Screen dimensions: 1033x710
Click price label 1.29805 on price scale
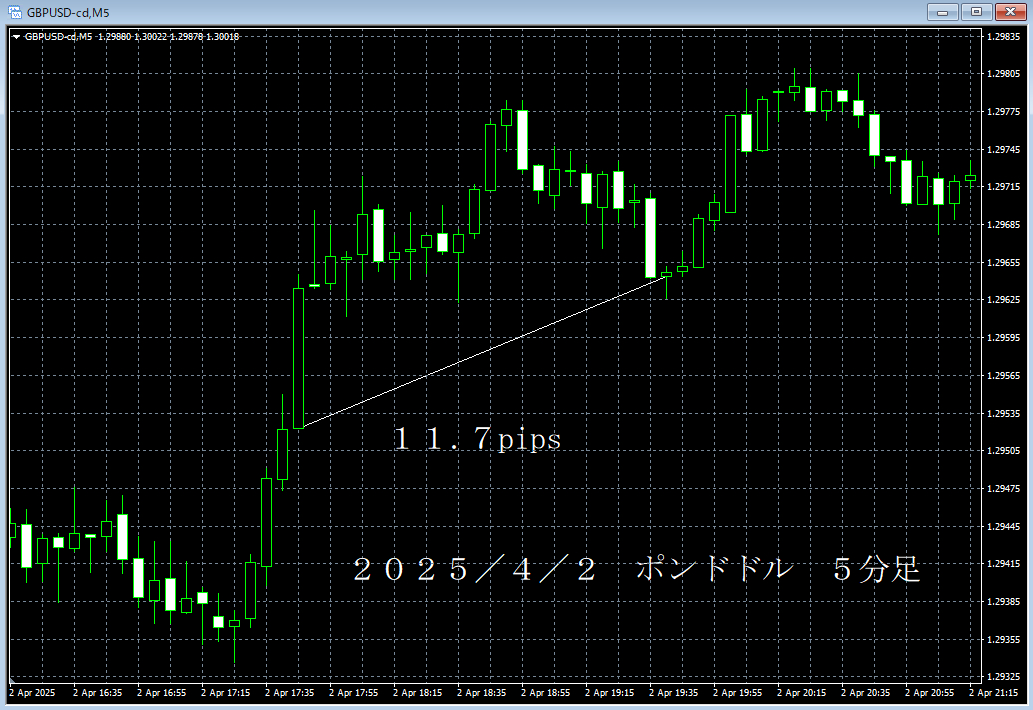pos(1003,74)
